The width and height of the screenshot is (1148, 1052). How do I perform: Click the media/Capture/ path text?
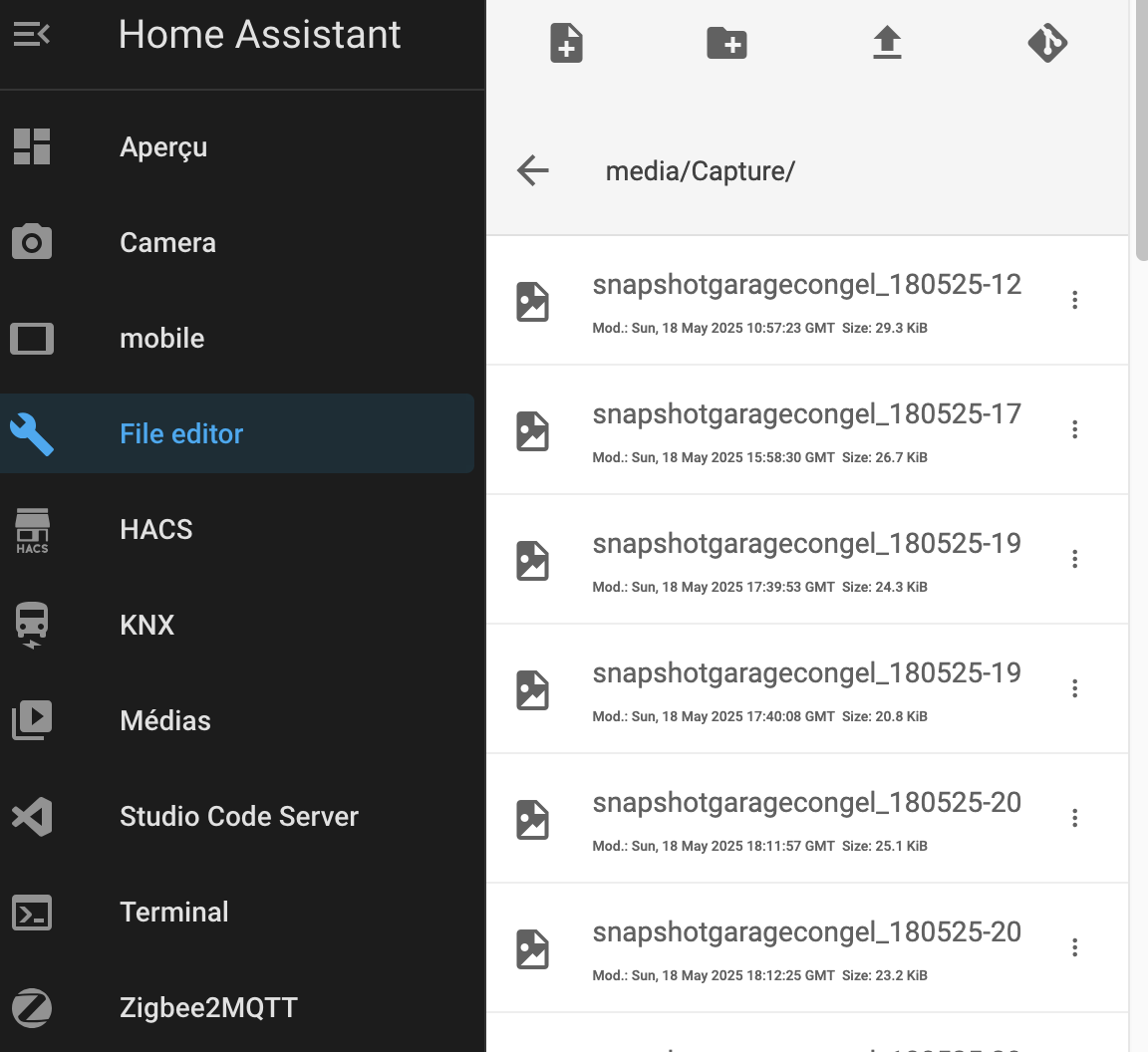700,171
